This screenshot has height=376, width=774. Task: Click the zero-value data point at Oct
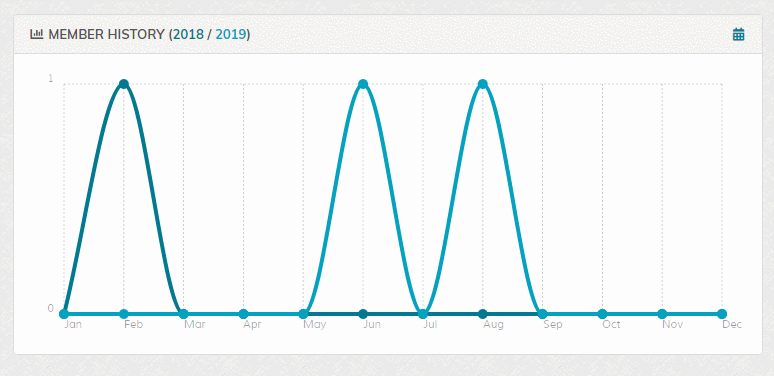point(602,314)
